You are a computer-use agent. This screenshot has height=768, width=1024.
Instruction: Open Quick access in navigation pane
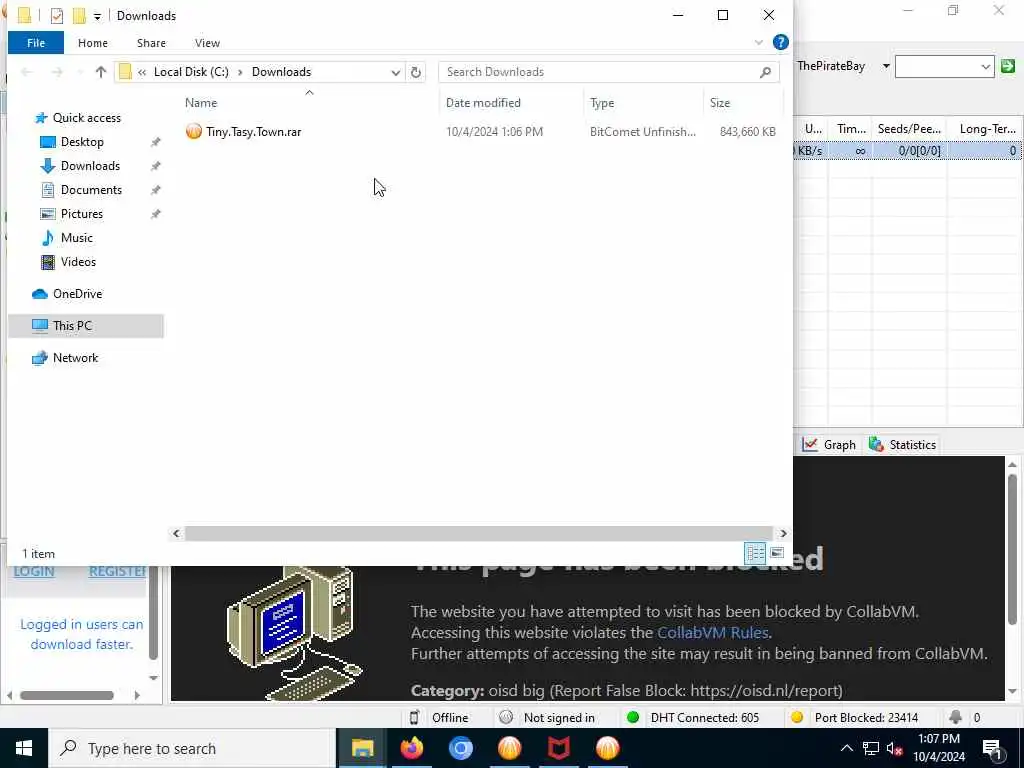86,118
